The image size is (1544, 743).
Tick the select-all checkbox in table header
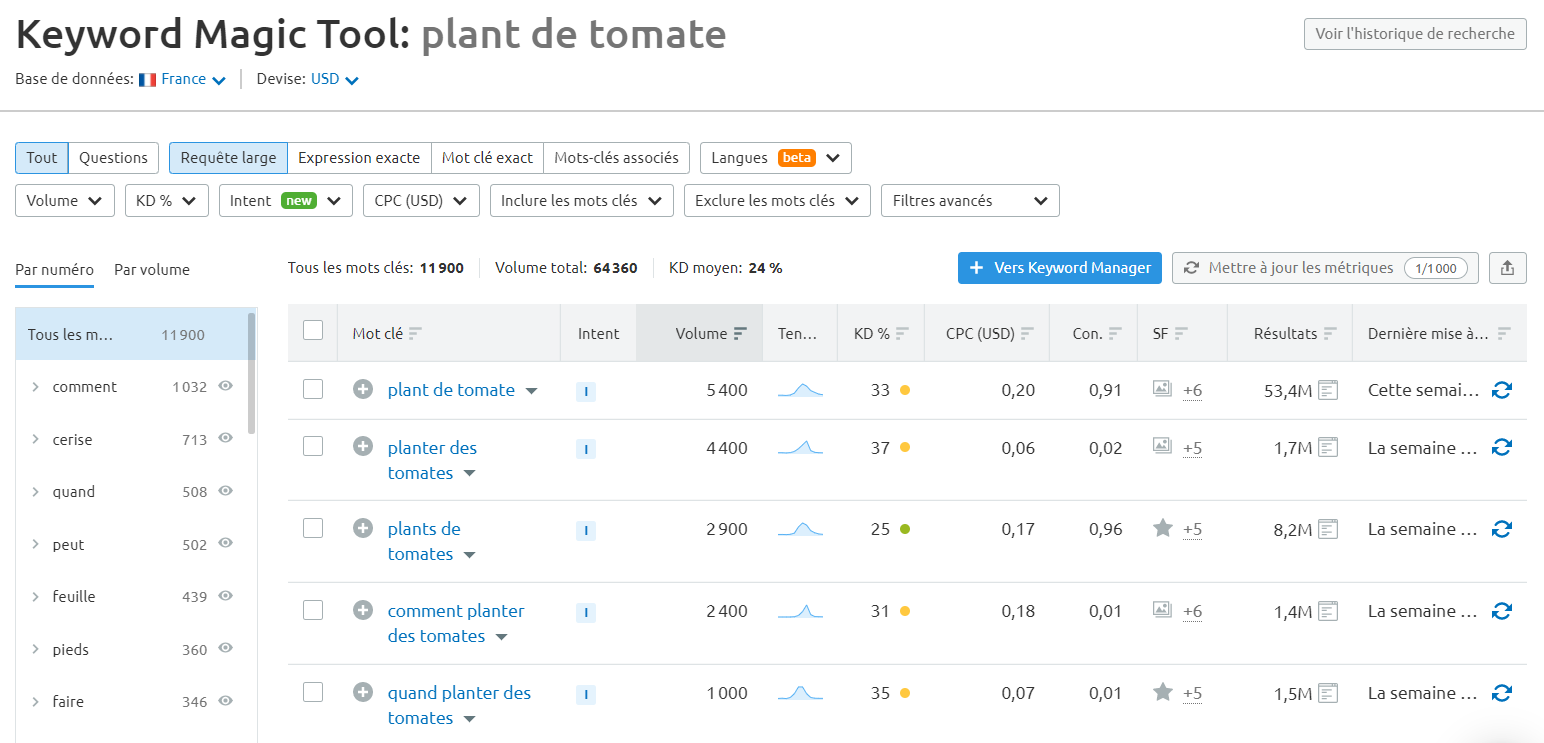point(313,330)
